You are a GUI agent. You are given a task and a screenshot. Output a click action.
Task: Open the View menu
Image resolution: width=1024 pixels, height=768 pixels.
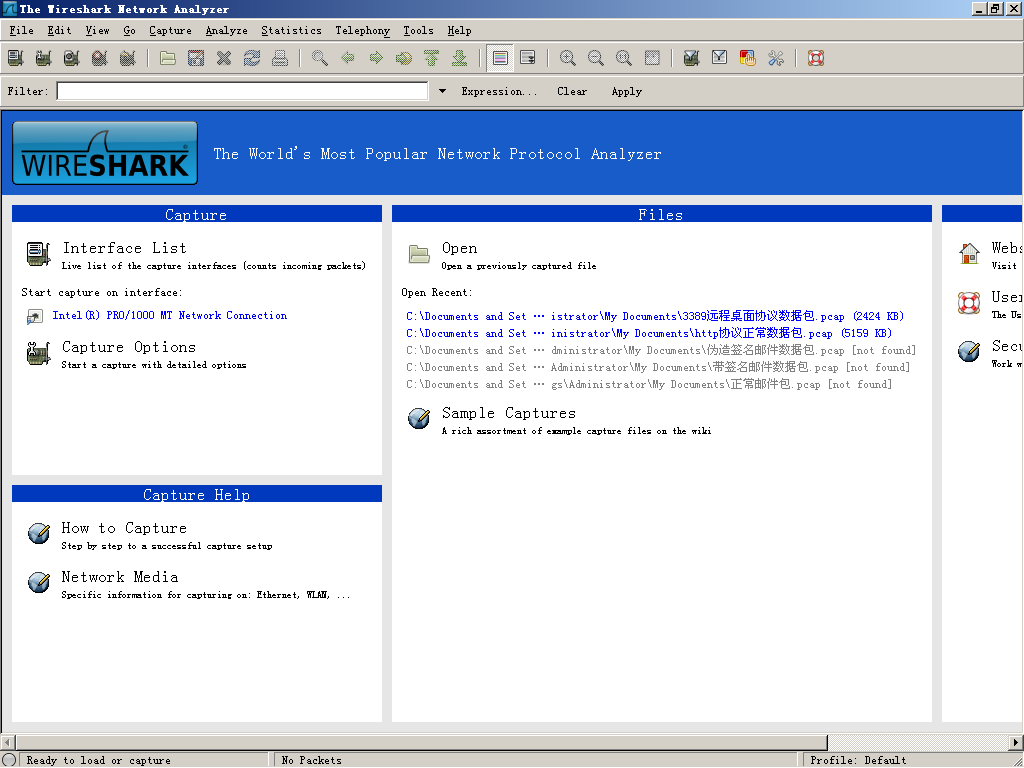point(97,31)
